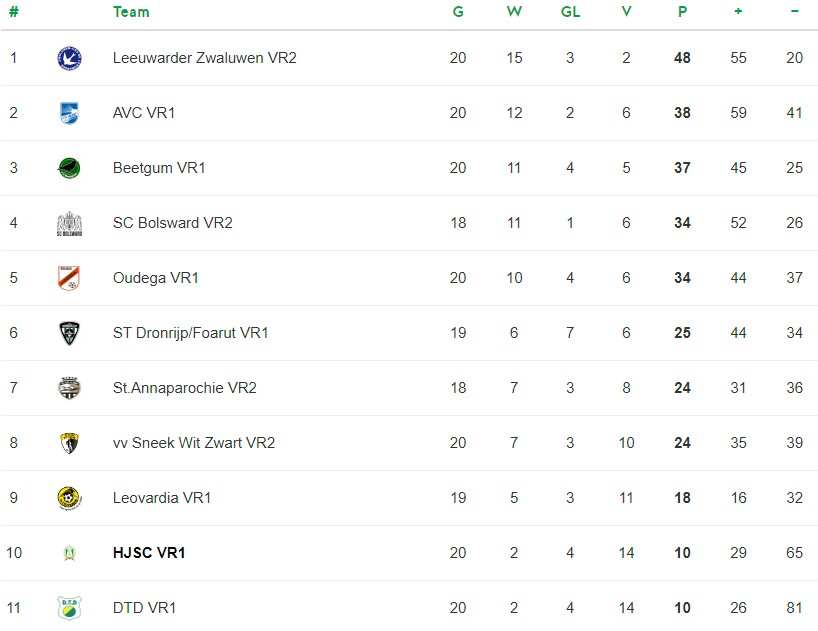Viewport: 818px width, 631px height.
Task: Open the Leeuwarder Zwaluwen VR2 team link
Action: coord(204,58)
